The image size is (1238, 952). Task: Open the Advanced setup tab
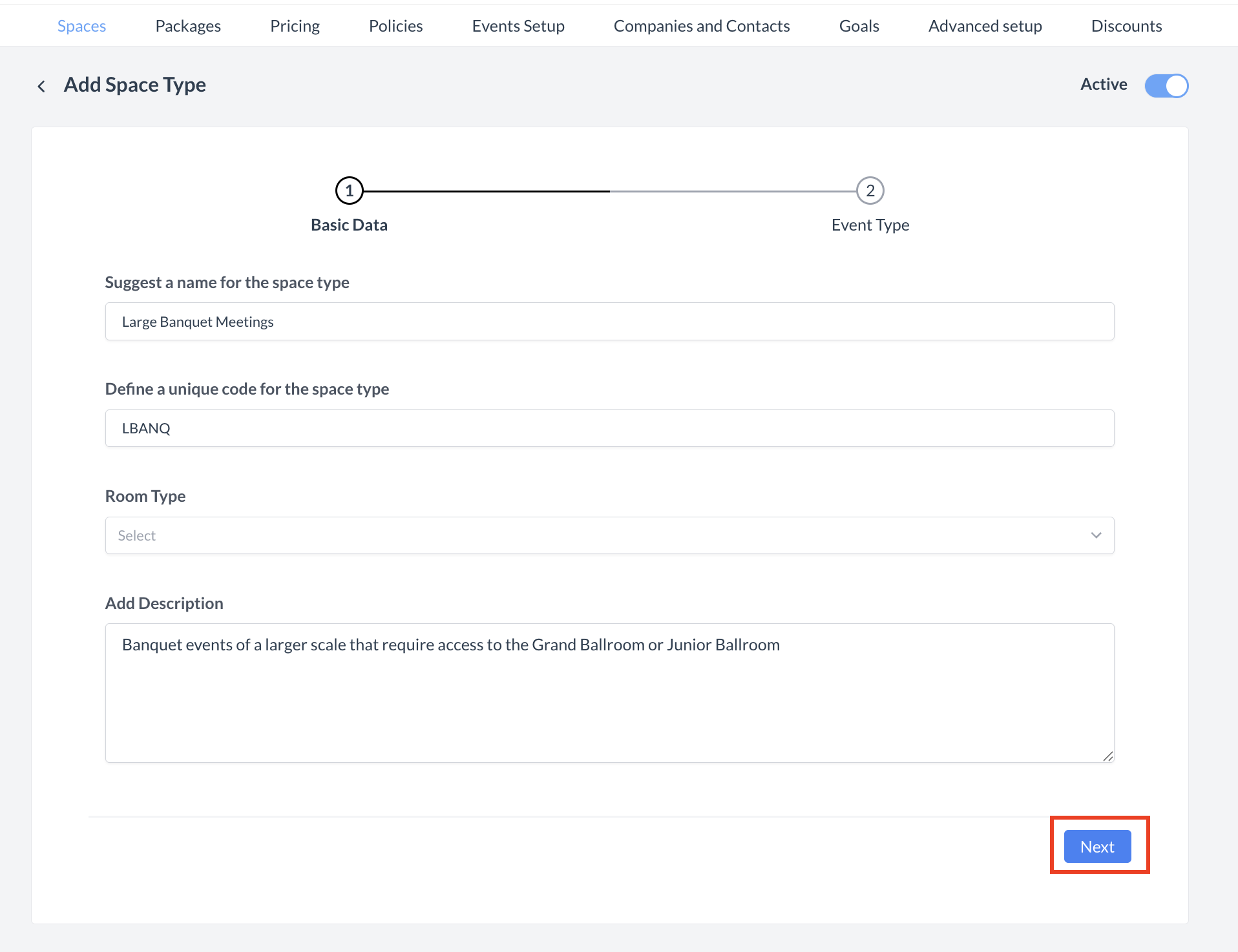(x=985, y=26)
